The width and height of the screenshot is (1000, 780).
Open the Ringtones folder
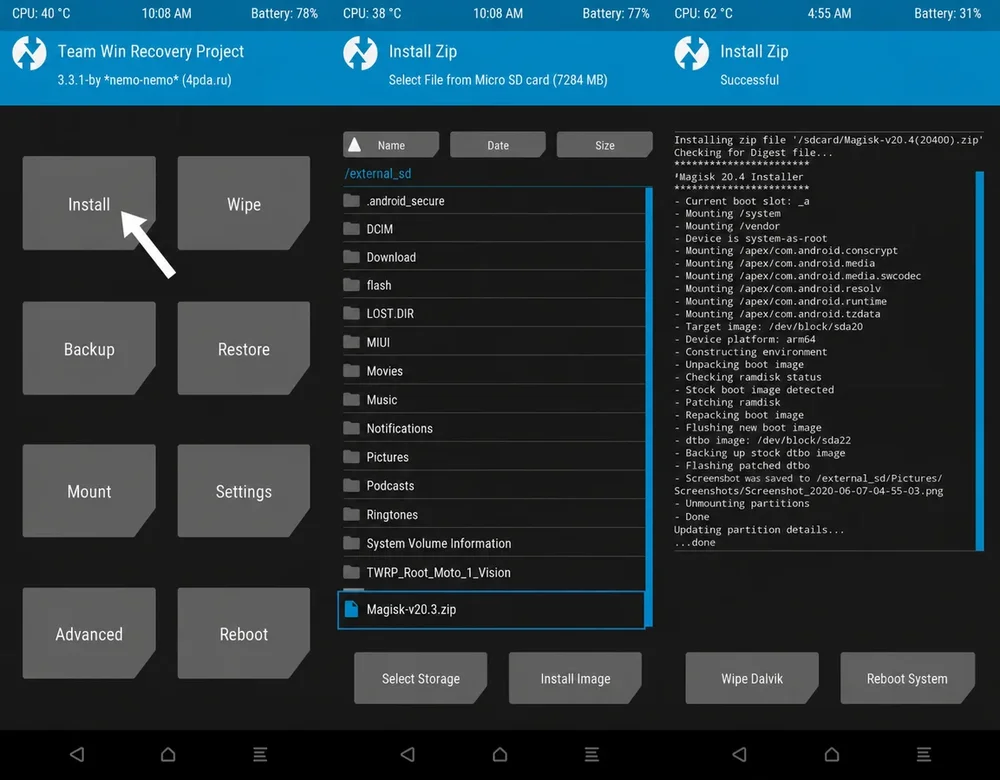(x=494, y=514)
